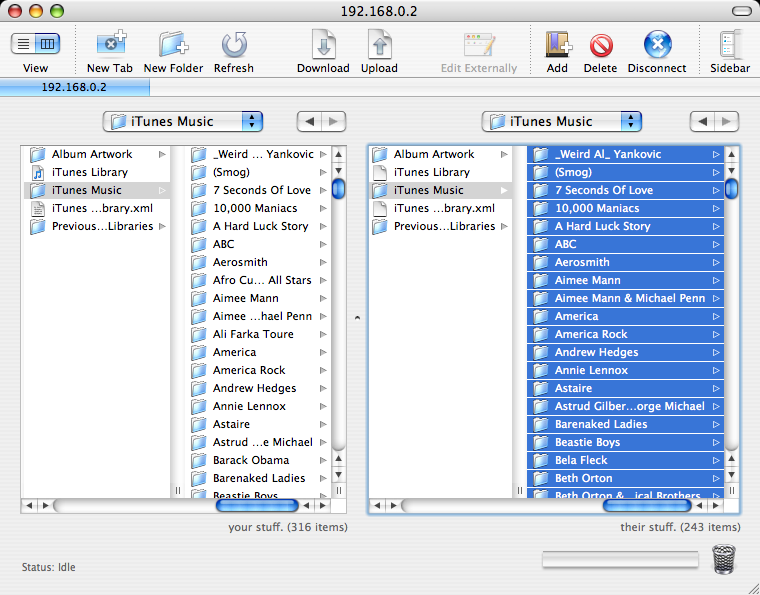Open right iTunes Music path dropdown
760x595 pixels.
(562, 121)
